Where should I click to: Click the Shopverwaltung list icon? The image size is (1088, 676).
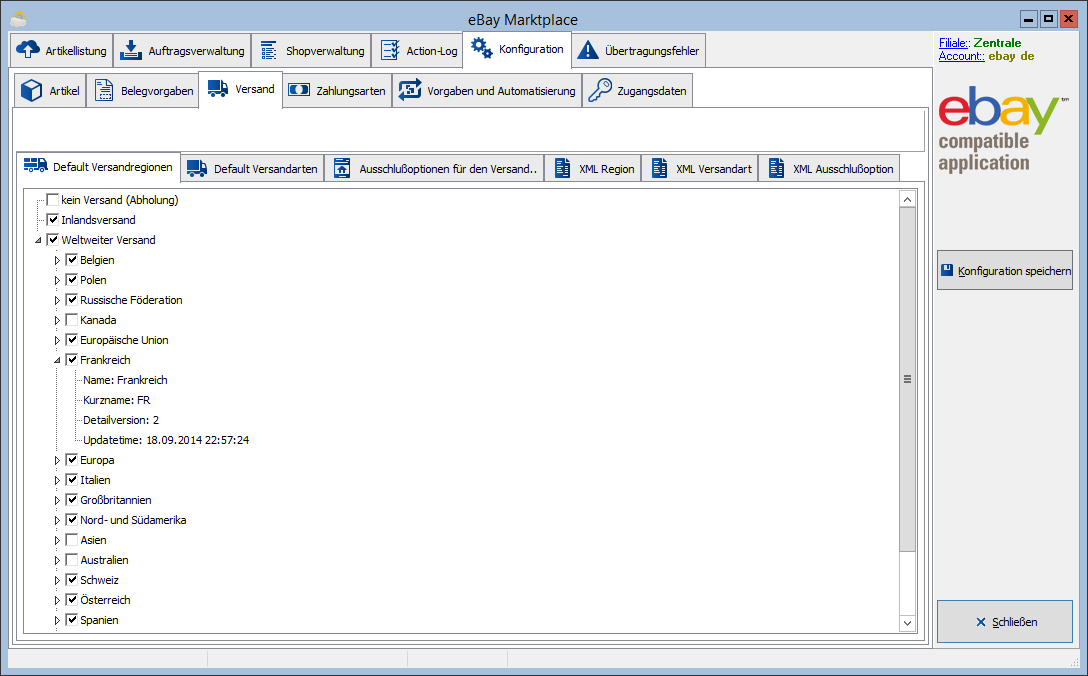coord(269,50)
